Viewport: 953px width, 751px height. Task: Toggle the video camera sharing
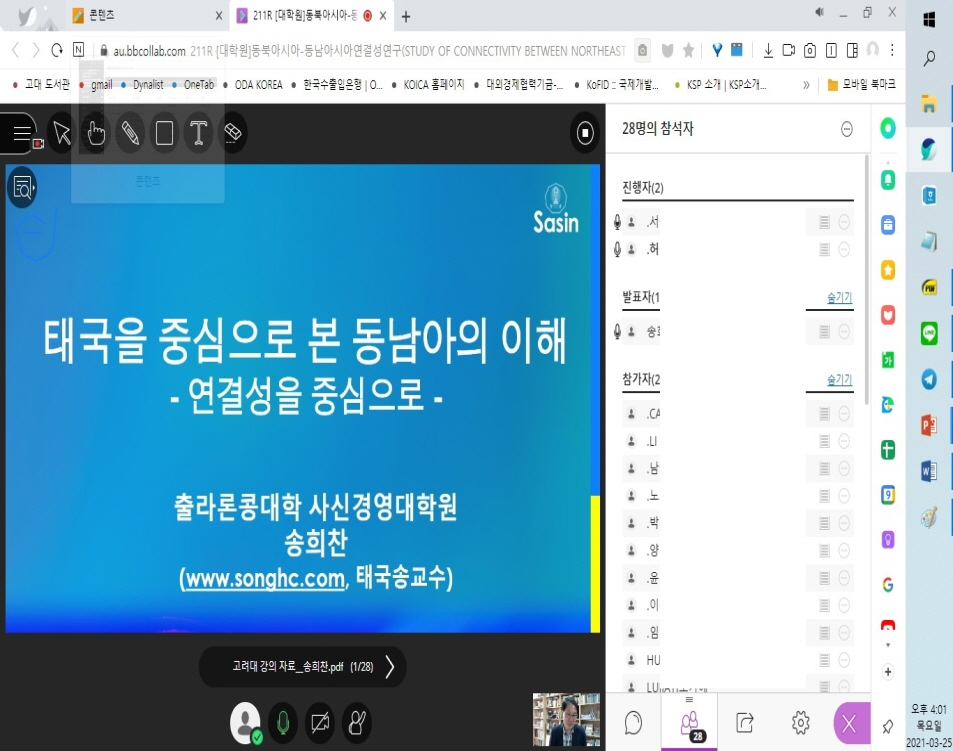(x=320, y=722)
